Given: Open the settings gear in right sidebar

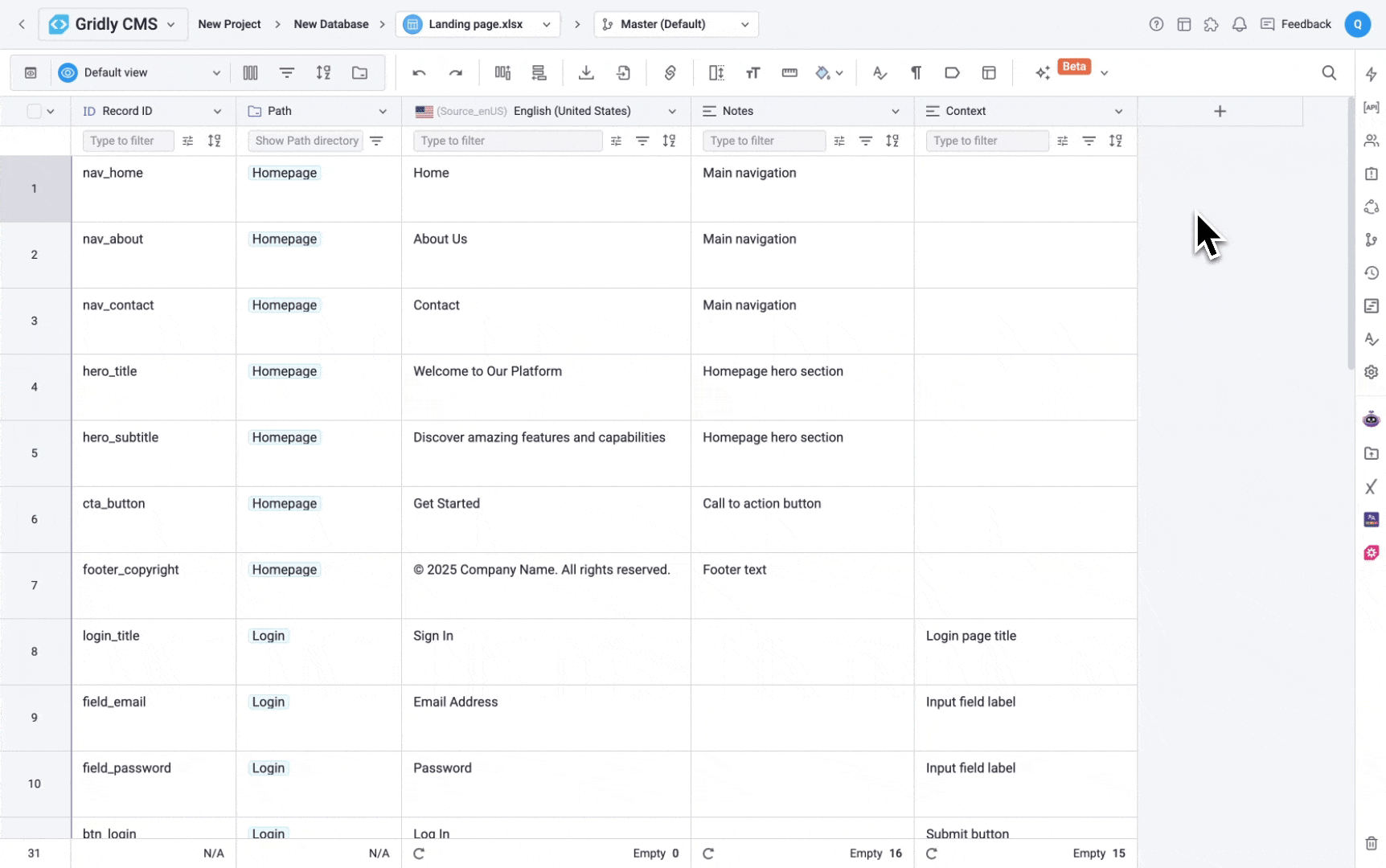Looking at the screenshot, I should coord(1371,372).
